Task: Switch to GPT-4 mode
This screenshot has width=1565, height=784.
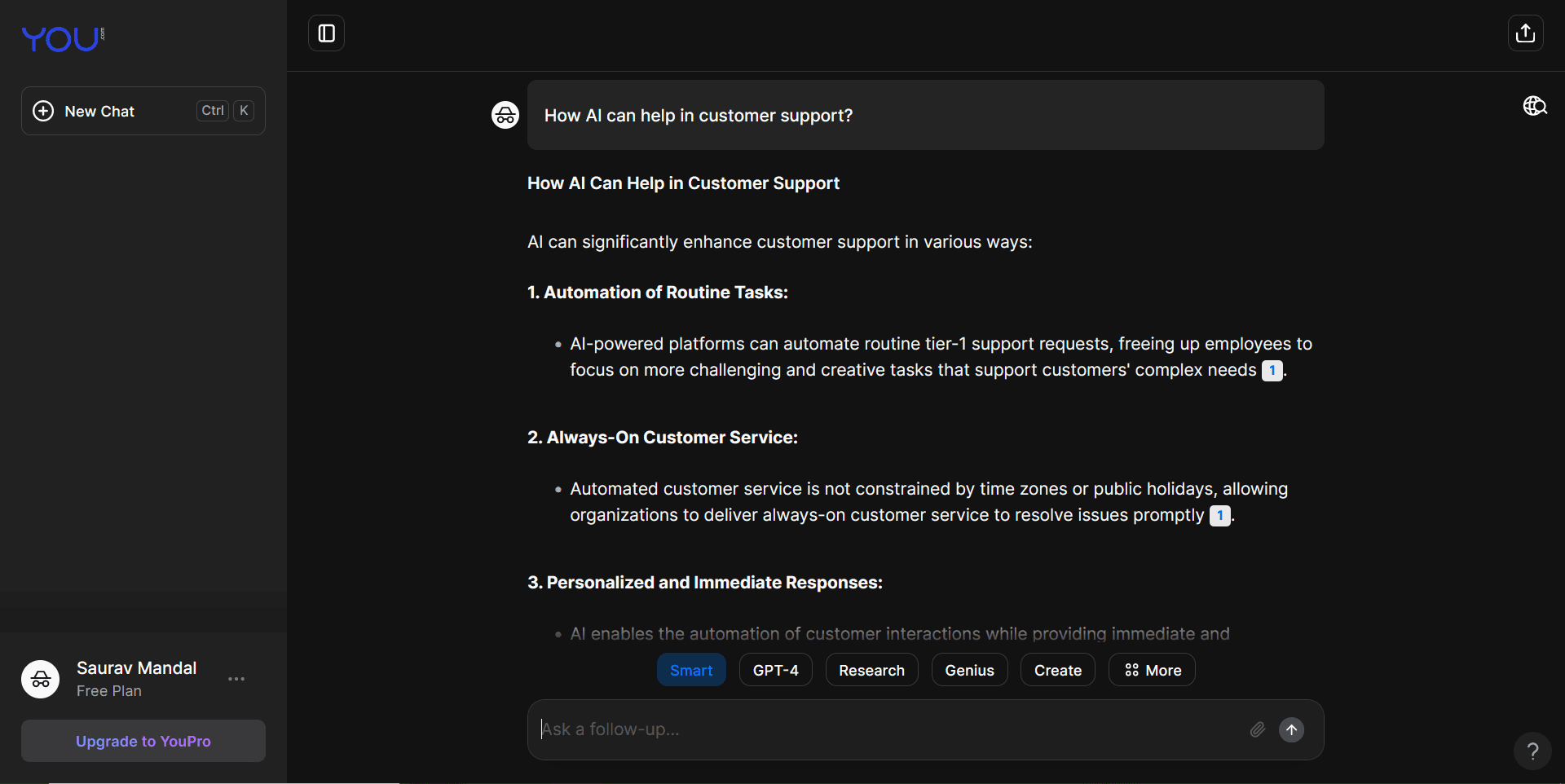Action: pos(775,670)
